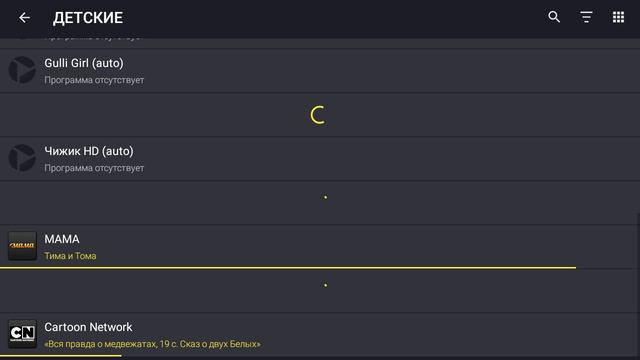This screenshot has width=640, height=360.
Task: Open the filter sort icon
Action: [586, 17]
